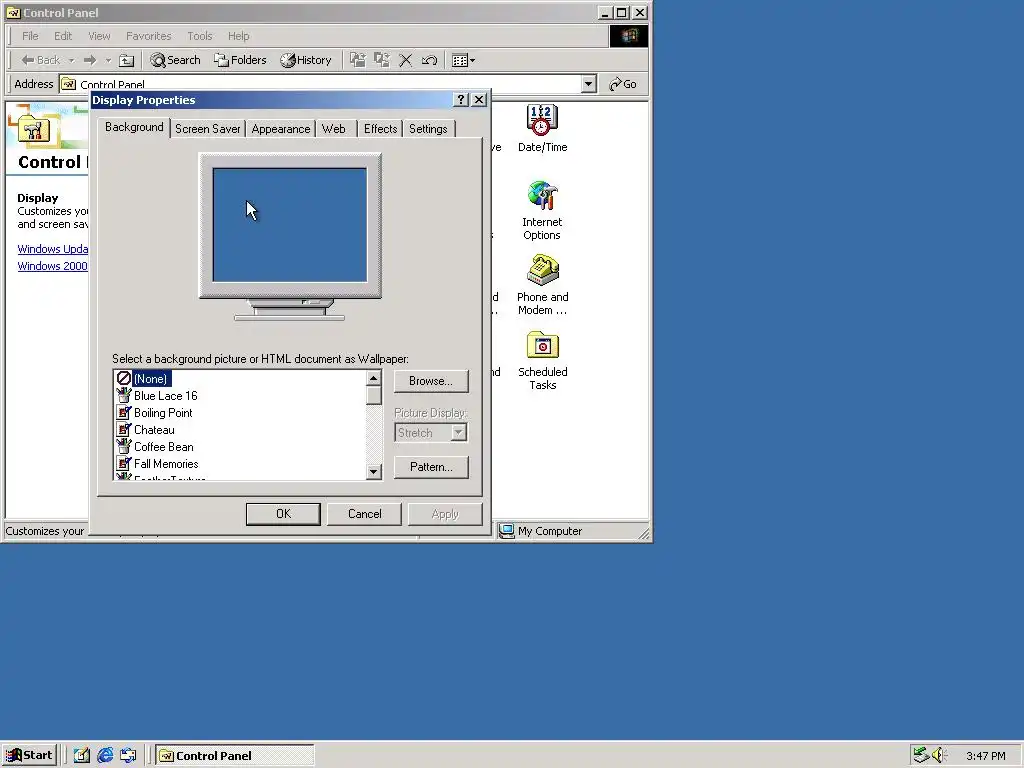Click Cancel in Display Properties
Screen dimensions: 1024x768
[364, 514]
